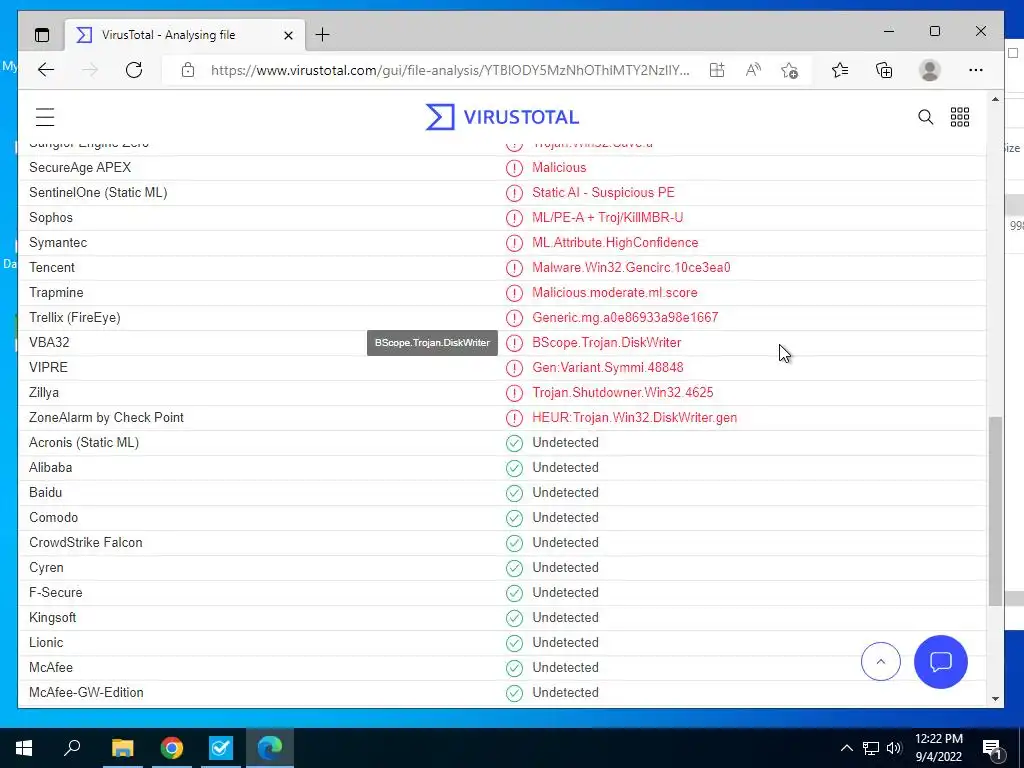Activate Read aloud in address bar
This screenshot has height=768, width=1024.
pyautogui.click(x=753, y=70)
